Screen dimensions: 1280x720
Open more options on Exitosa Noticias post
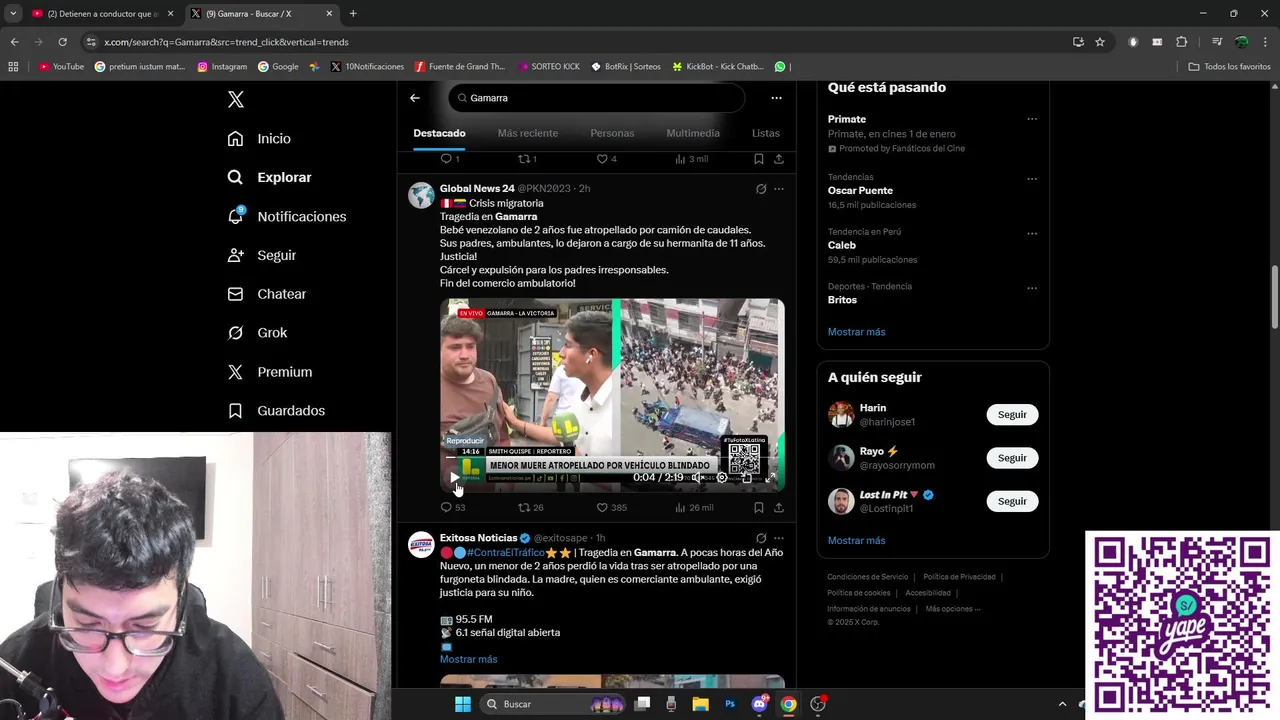779,538
